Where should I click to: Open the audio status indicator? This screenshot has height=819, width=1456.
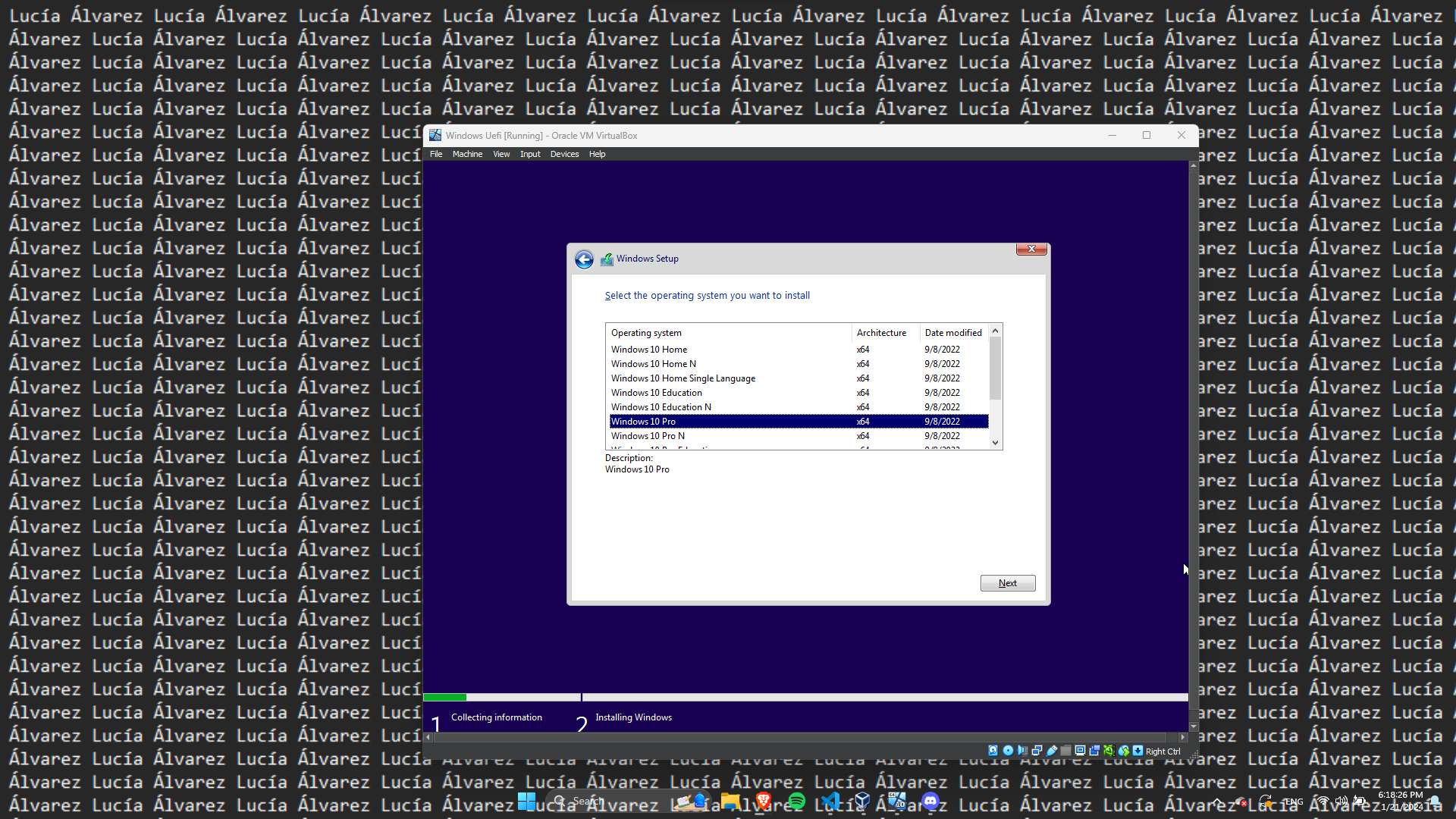click(x=1022, y=751)
